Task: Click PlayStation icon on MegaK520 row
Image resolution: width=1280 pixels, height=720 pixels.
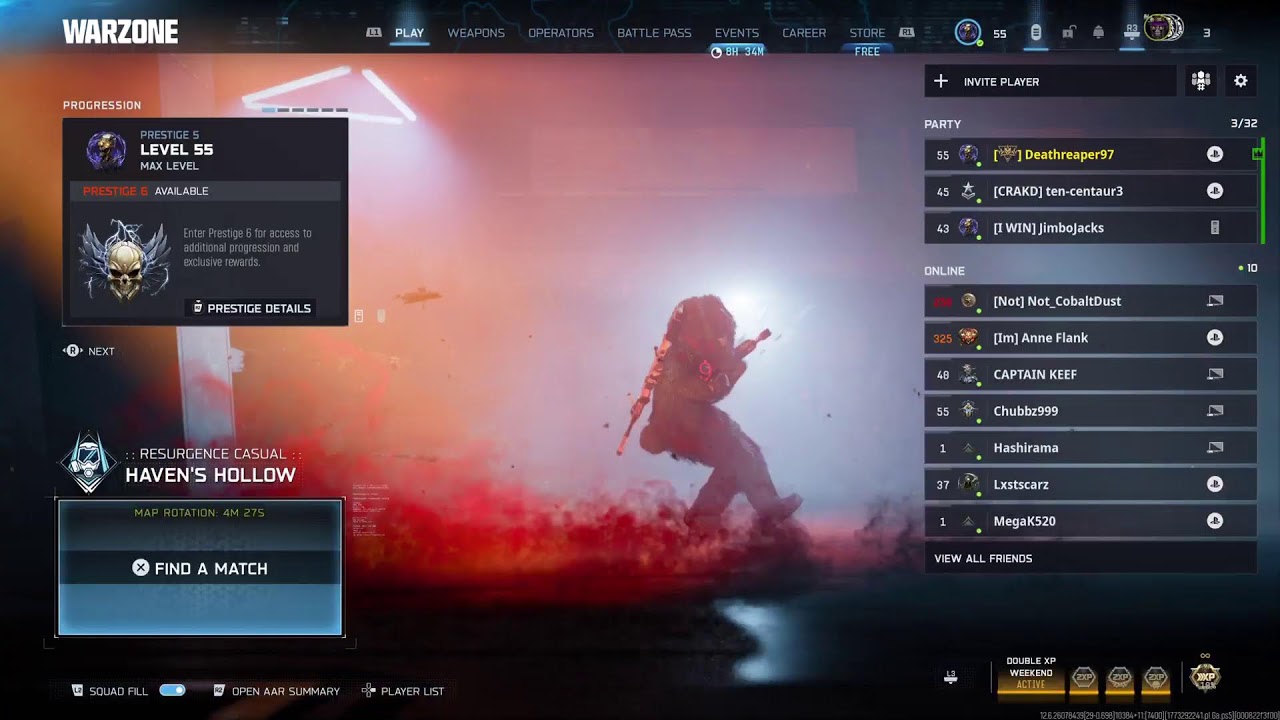Action: [1214, 521]
